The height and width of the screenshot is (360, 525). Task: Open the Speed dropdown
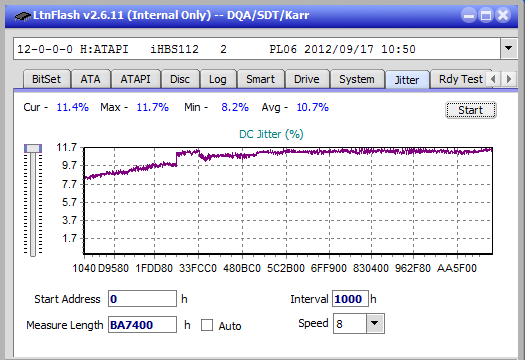375,323
